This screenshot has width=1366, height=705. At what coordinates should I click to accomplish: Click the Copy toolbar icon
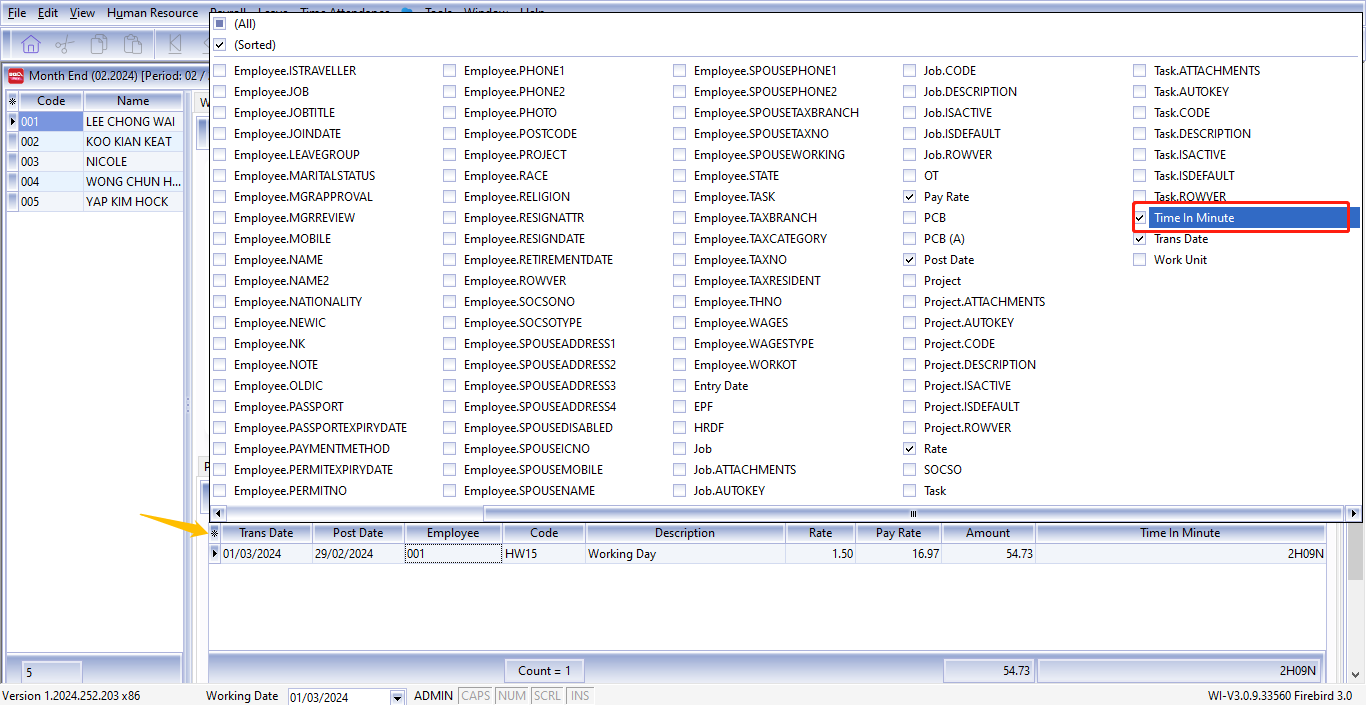click(x=99, y=44)
